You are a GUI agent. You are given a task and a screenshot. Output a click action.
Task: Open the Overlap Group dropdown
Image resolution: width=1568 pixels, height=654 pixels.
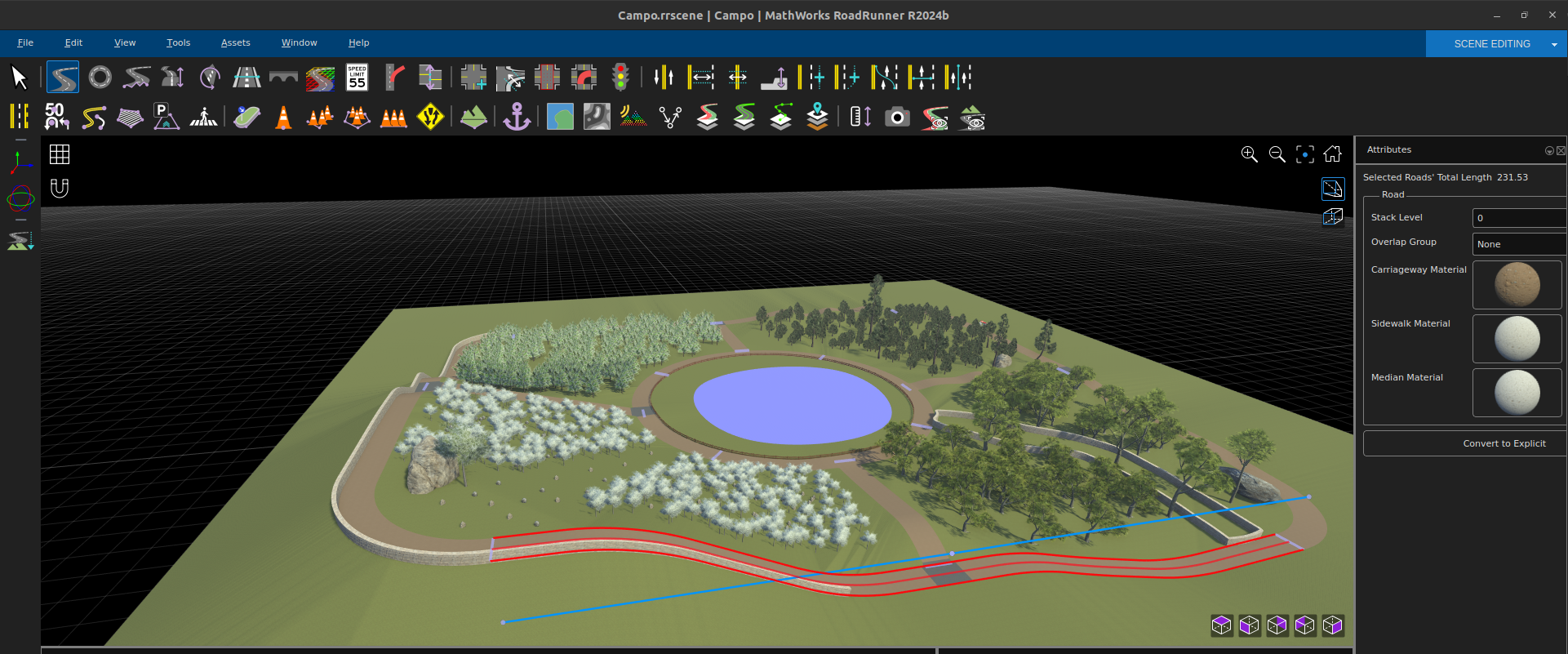pyautogui.click(x=1519, y=244)
